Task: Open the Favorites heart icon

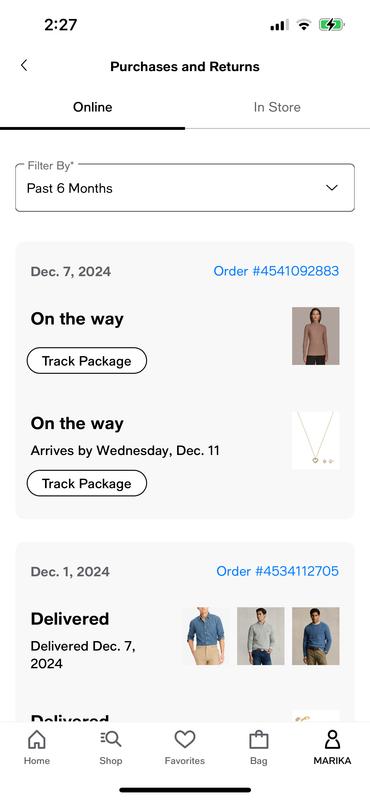Action: coord(185,739)
